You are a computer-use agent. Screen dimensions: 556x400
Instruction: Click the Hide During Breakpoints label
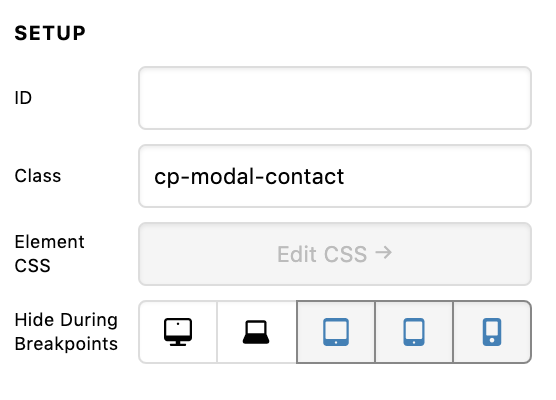point(66,332)
